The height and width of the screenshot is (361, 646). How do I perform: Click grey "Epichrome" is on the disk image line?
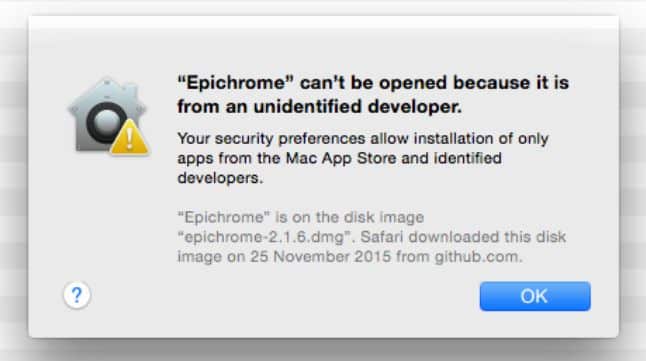point(300,217)
